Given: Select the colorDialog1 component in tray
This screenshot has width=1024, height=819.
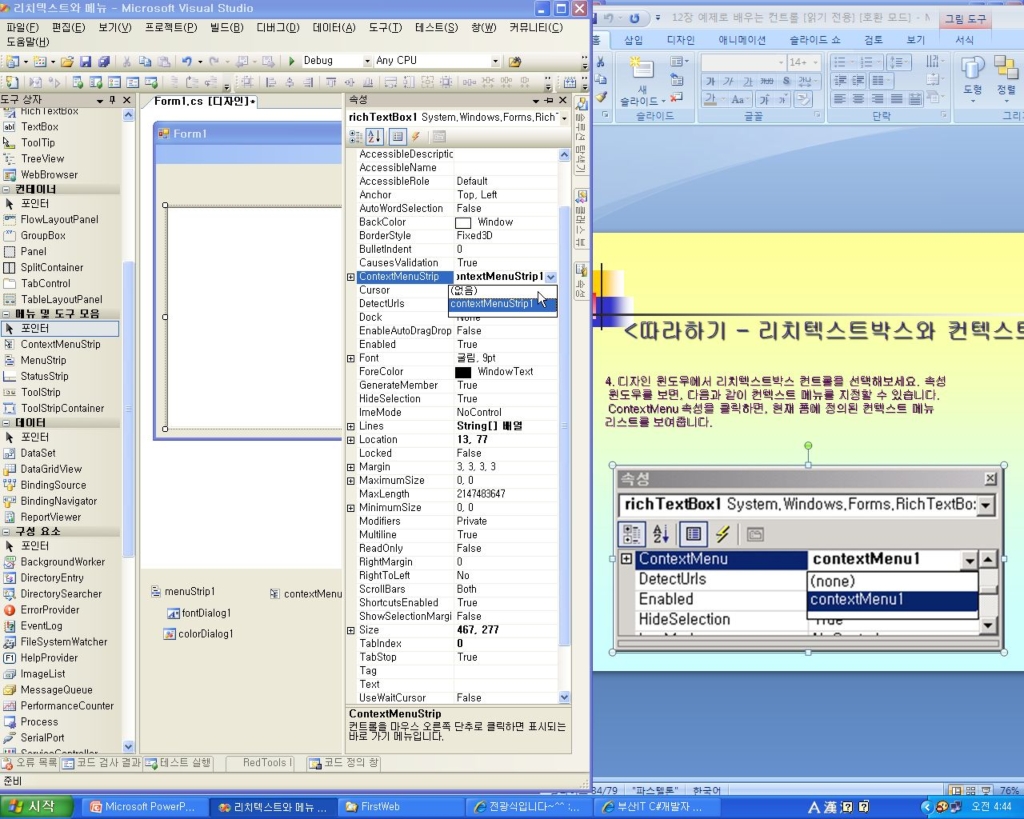Looking at the screenshot, I should tap(199, 634).
